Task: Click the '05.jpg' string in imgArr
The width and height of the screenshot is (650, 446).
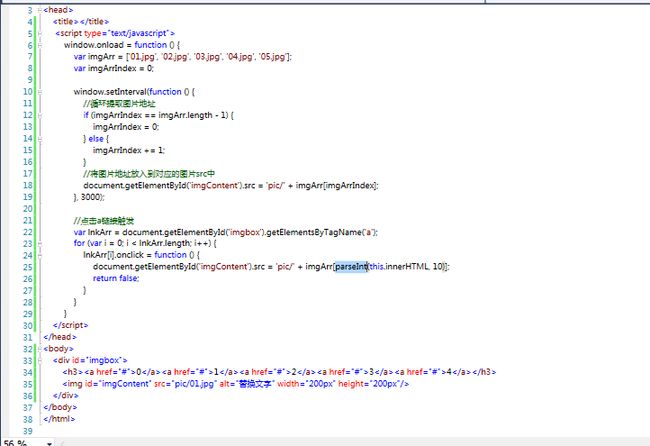Action: pos(273,57)
